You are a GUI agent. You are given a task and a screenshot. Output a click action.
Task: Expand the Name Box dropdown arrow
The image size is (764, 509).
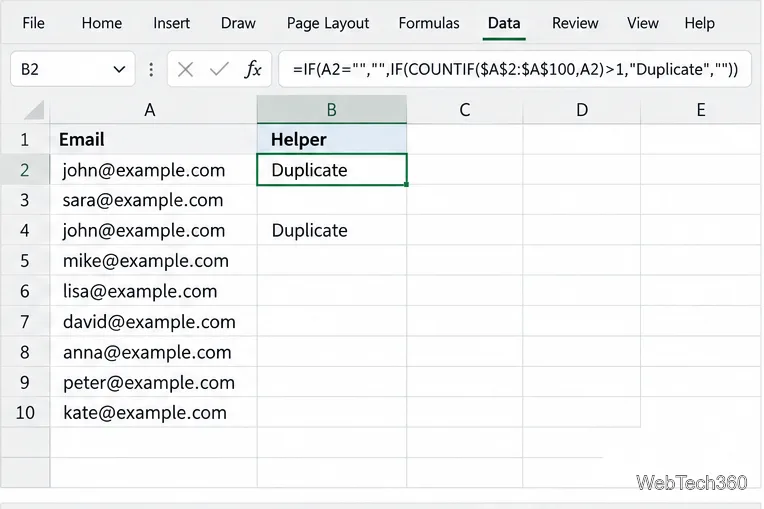click(119, 70)
